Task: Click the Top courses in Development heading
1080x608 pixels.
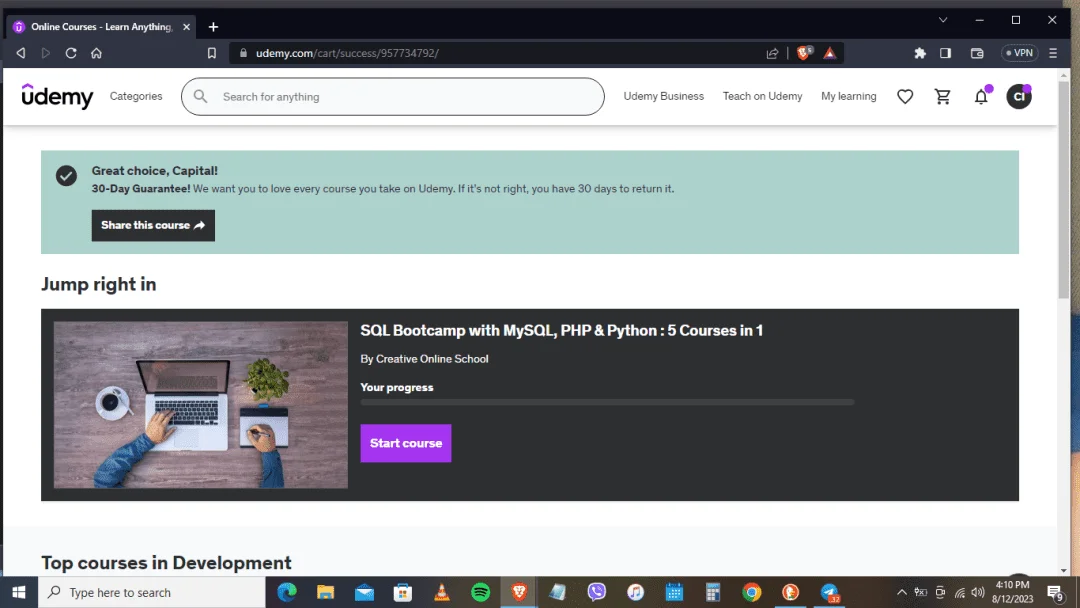Action: tap(166, 563)
